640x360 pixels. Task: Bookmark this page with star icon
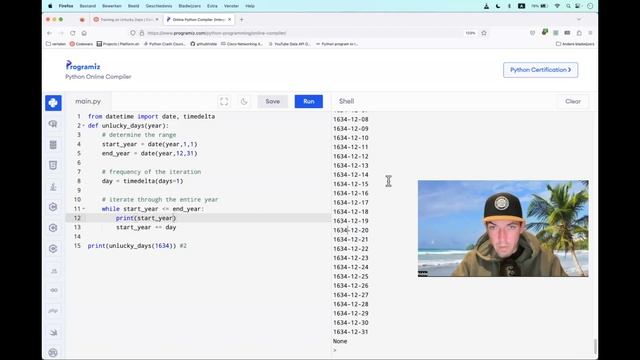point(484,33)
